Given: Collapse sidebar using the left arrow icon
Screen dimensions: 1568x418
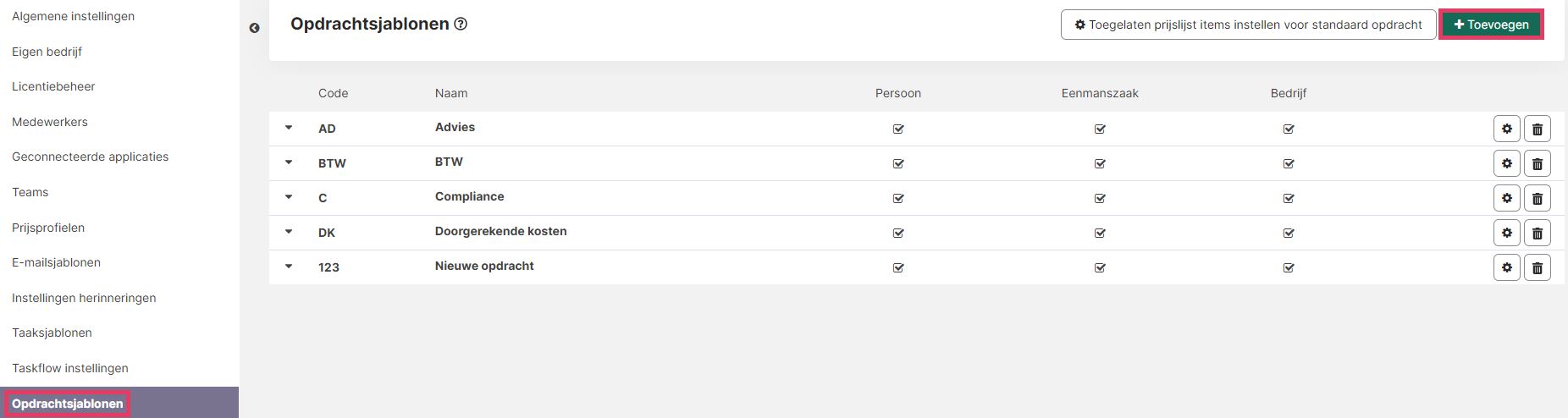Looking at the screenshot, I should tap(254, 28).
